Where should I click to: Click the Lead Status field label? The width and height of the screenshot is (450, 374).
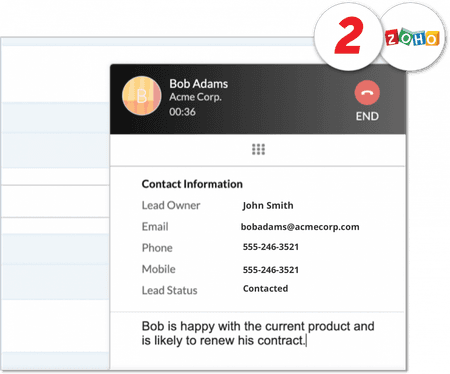point(170,290)
